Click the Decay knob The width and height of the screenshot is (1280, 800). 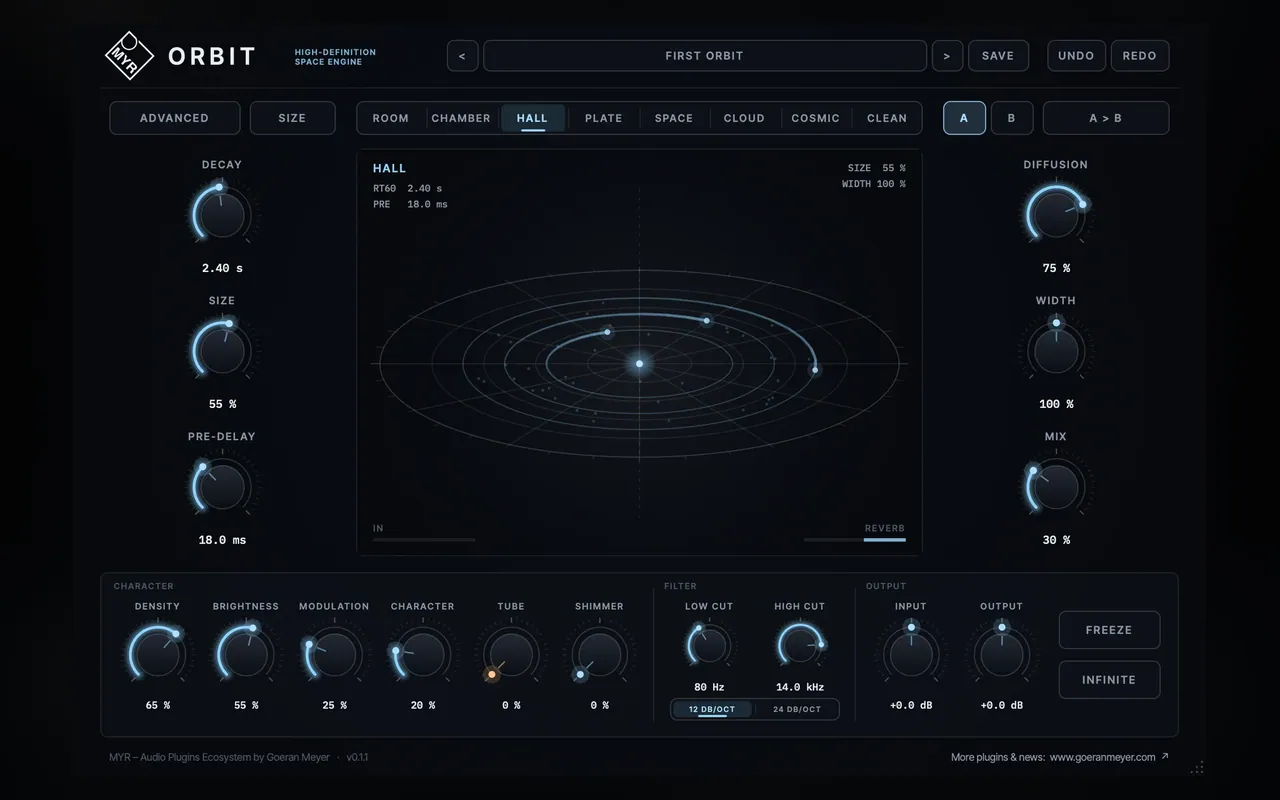222,214
